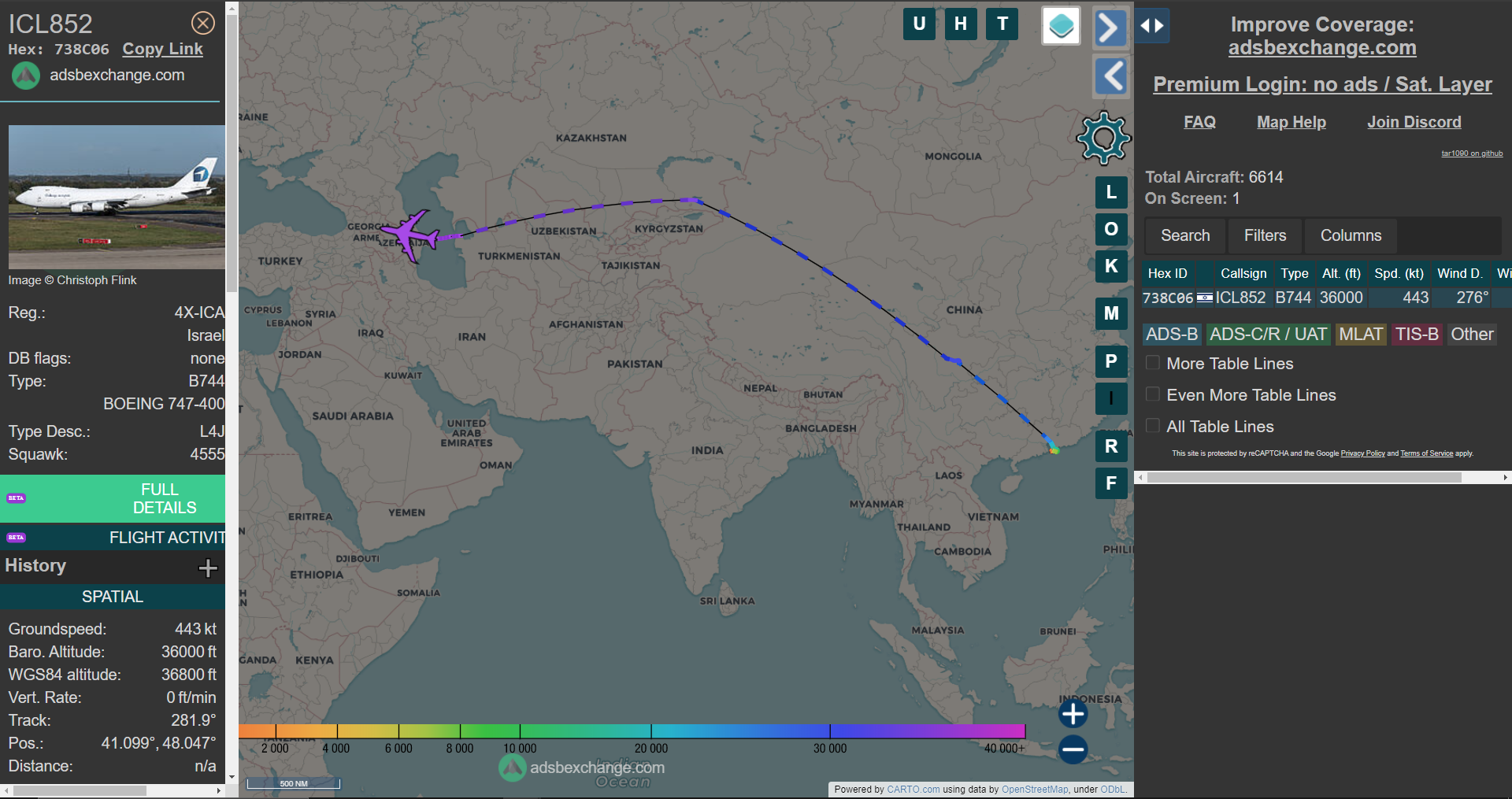The height and width of the screenshot is (799, 1512).
Task: Toggle ADS-B source filter
Action: click(1172, 335)
